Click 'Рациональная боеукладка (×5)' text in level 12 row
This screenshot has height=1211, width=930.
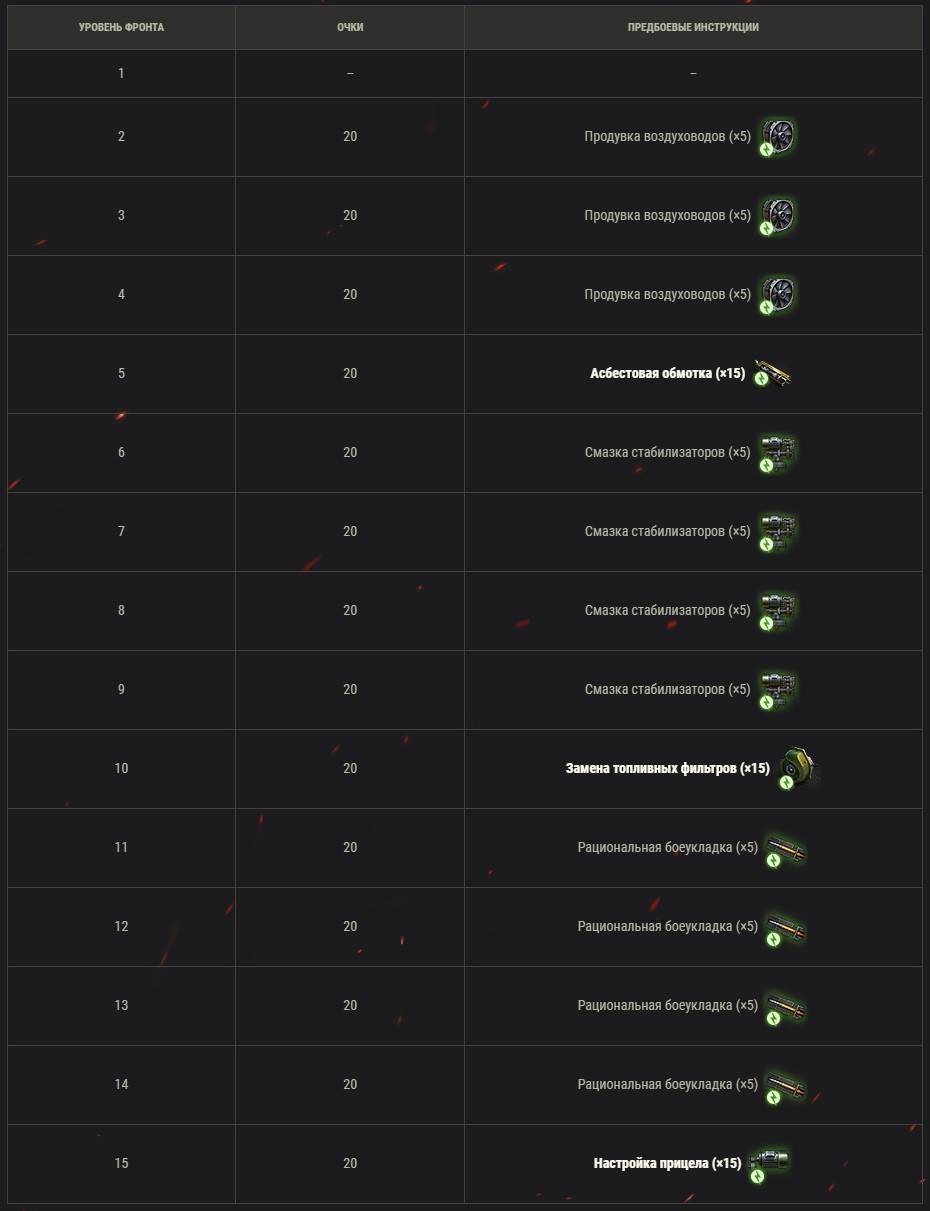667,926
